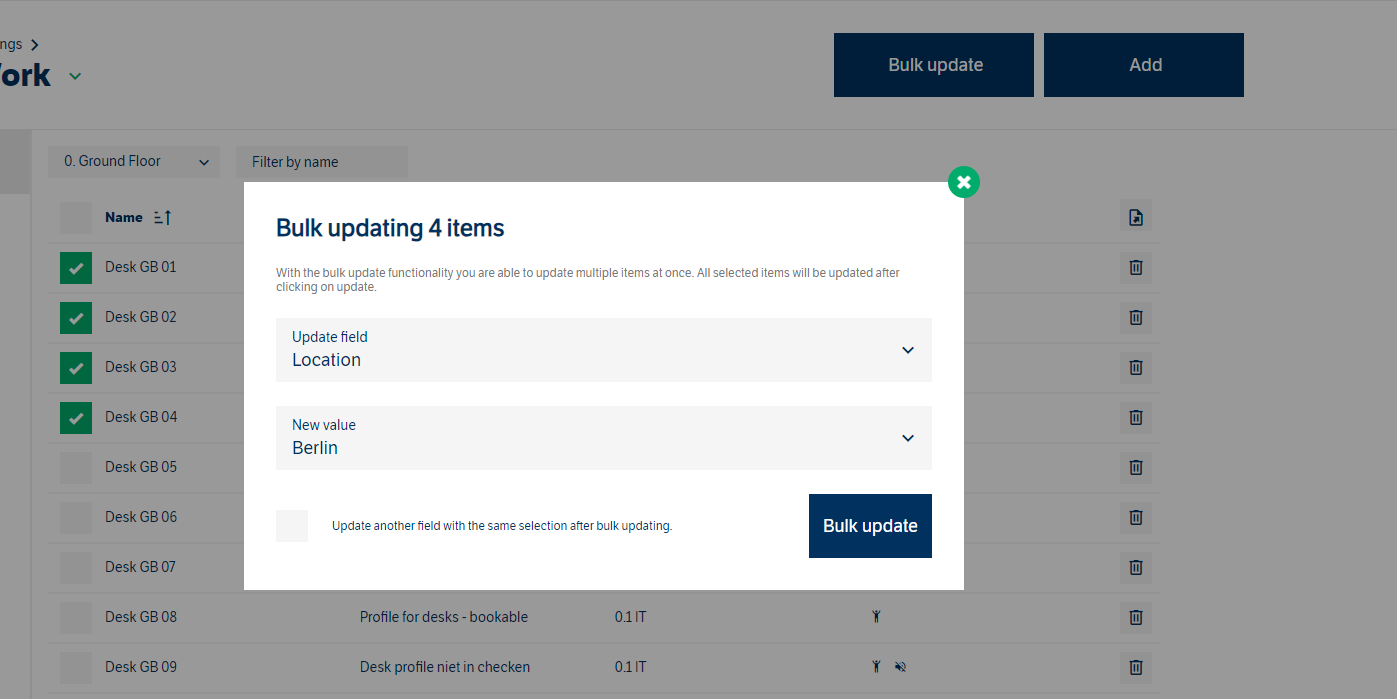
Task: Confirm with dialog Bulk update button
Action: (x=870, y=526)
